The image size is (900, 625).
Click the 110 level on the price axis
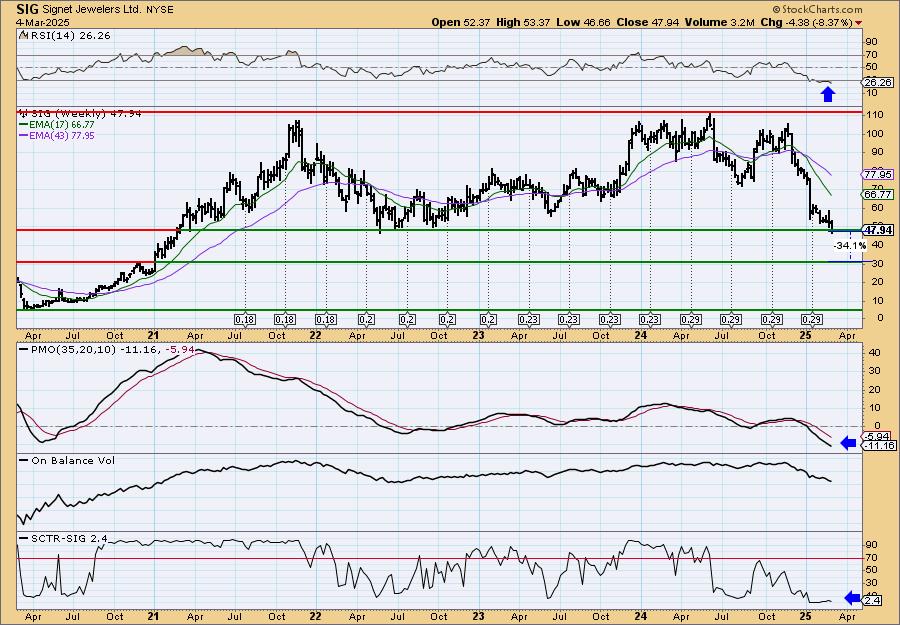874,115
